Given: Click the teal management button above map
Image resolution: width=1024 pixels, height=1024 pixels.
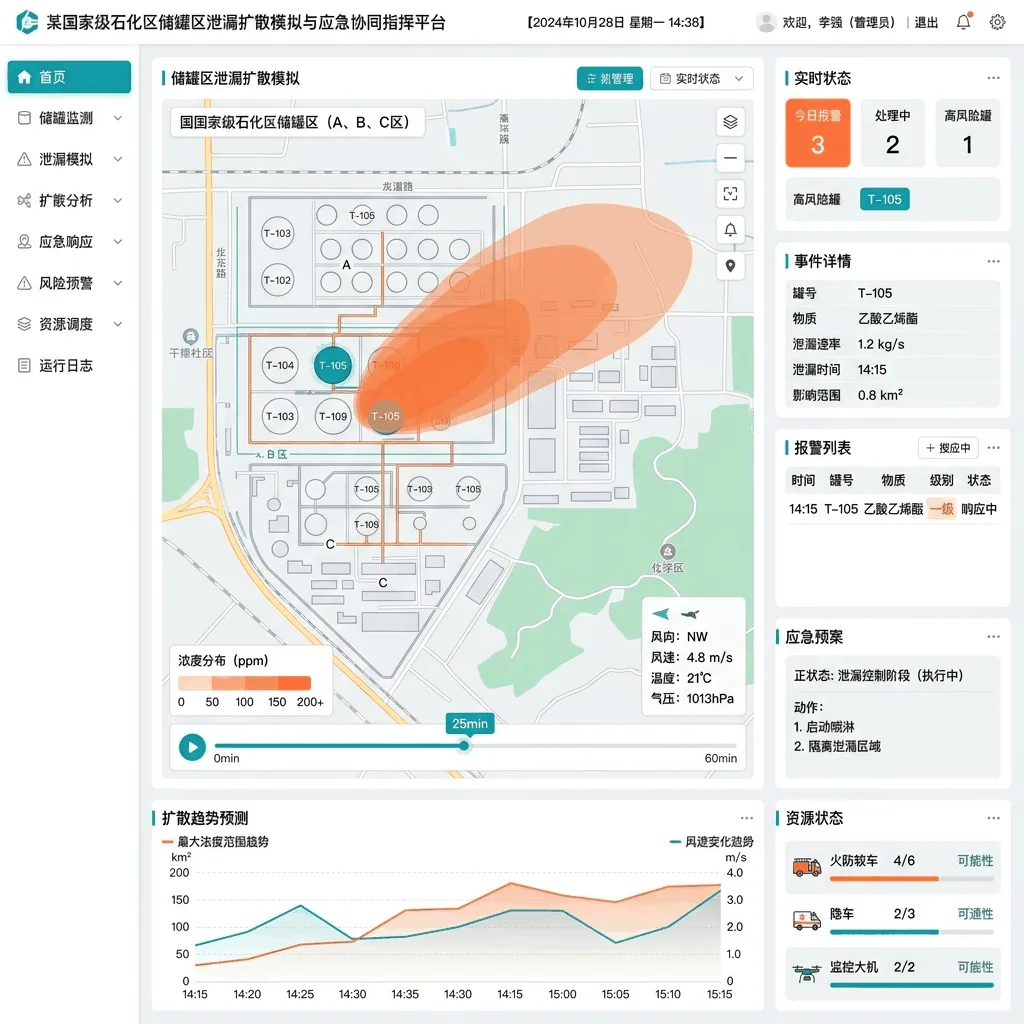Looking at the screenshot, I should (610, 78).
